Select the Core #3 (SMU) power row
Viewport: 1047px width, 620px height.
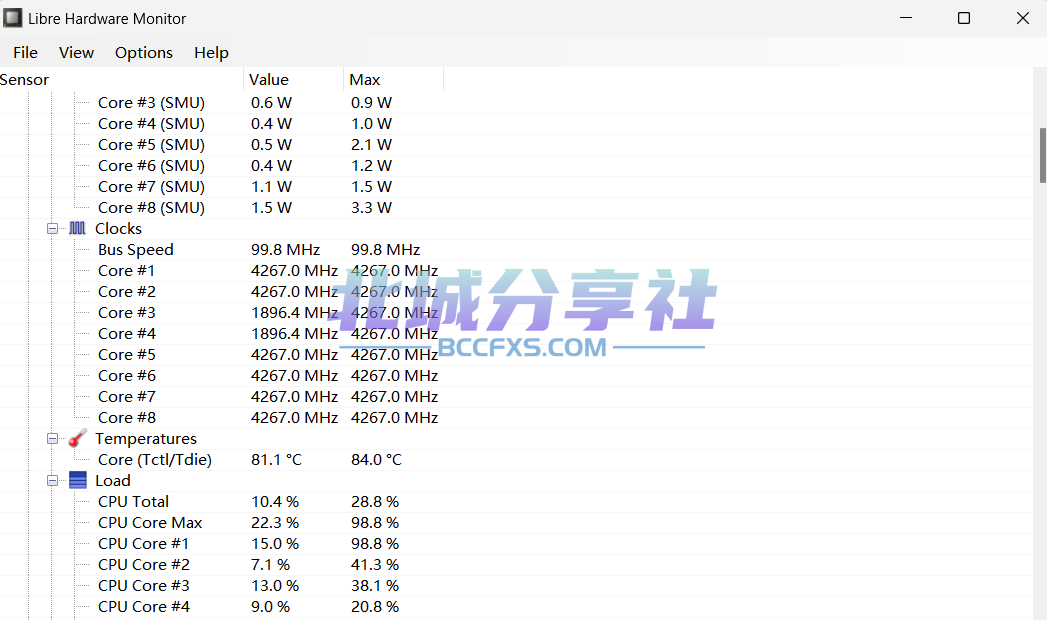(516, 103)
